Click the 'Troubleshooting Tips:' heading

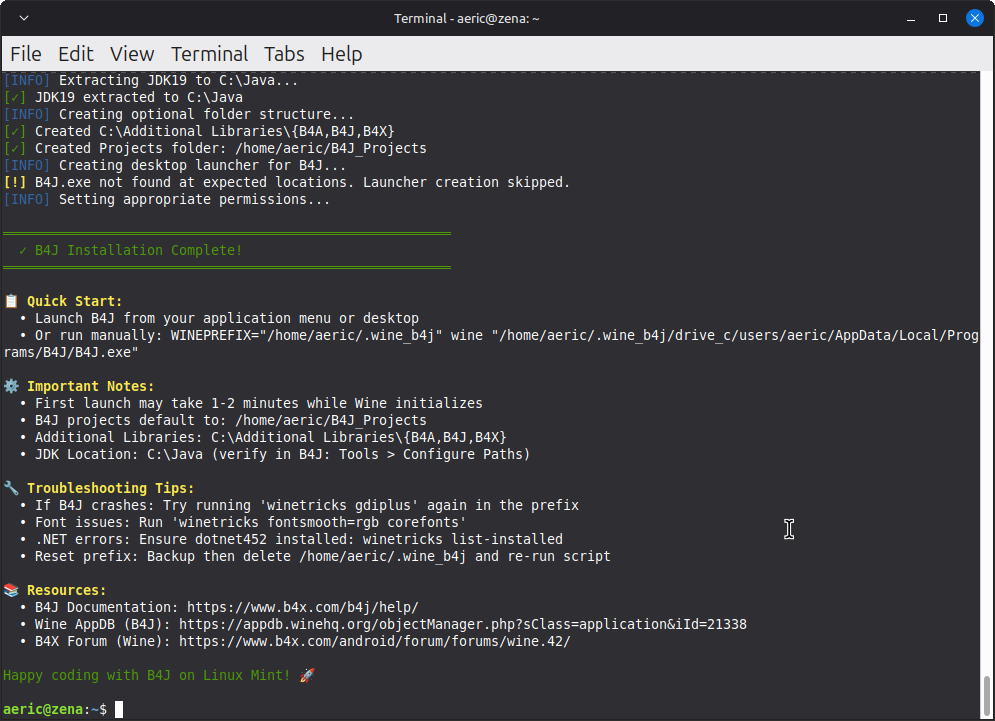coord(110,488)
